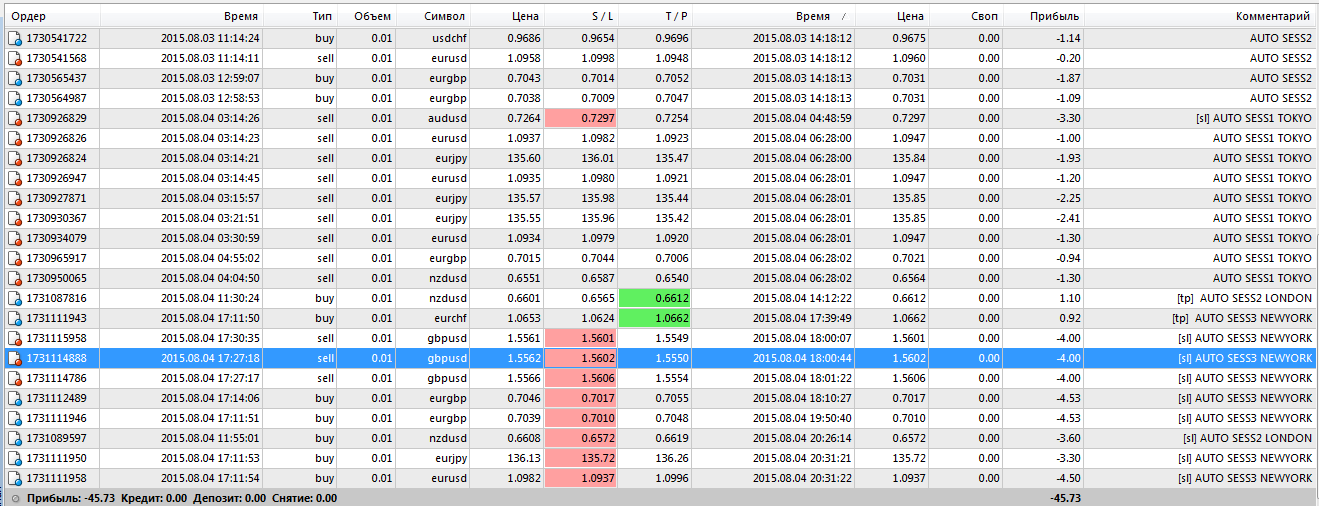Click the profit value 0.92
Screen dimensions: 1319x506
click(1069, 318)
